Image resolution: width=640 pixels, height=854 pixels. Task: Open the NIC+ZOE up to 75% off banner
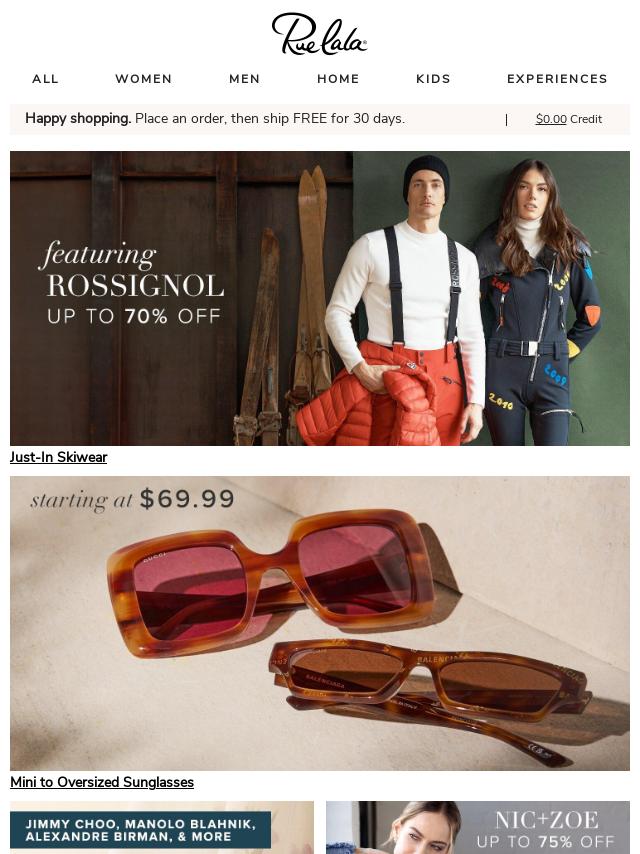478,827
